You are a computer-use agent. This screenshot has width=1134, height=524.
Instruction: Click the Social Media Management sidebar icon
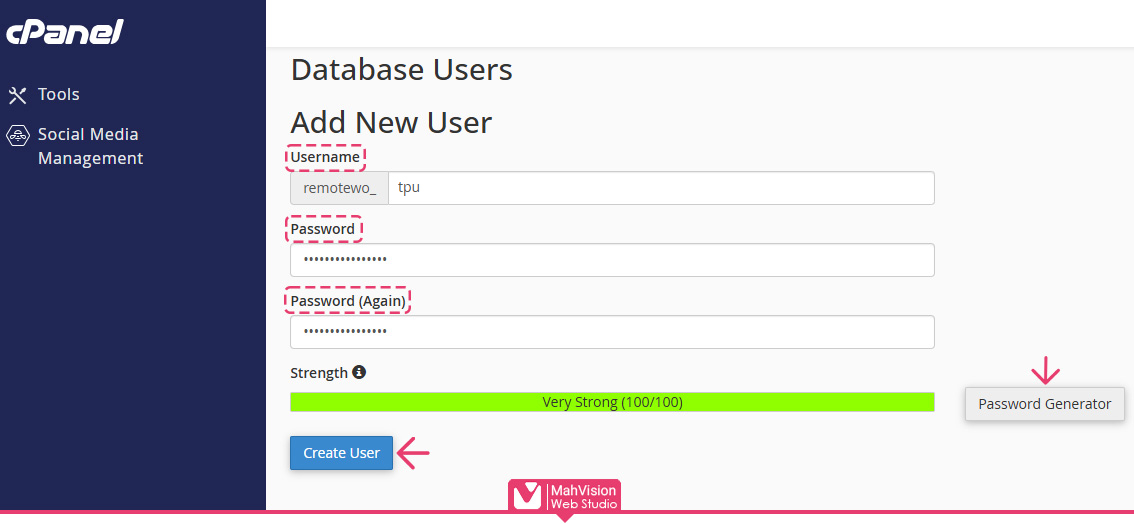17,135
